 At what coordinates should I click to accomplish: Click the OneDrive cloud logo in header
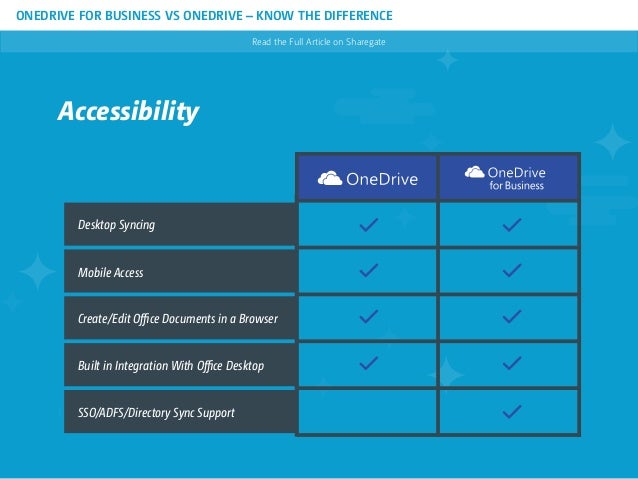tap(330, 178)
